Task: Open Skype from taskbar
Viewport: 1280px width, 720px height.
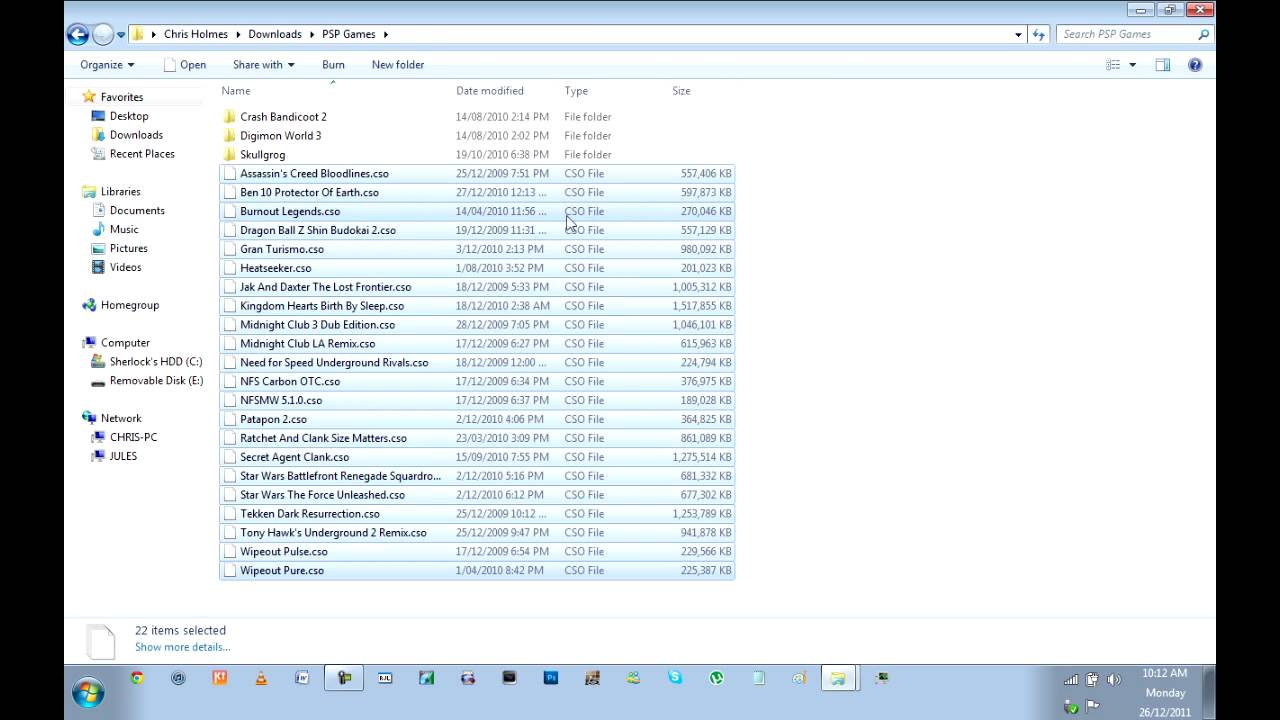Action: click(x=675, y=678)
